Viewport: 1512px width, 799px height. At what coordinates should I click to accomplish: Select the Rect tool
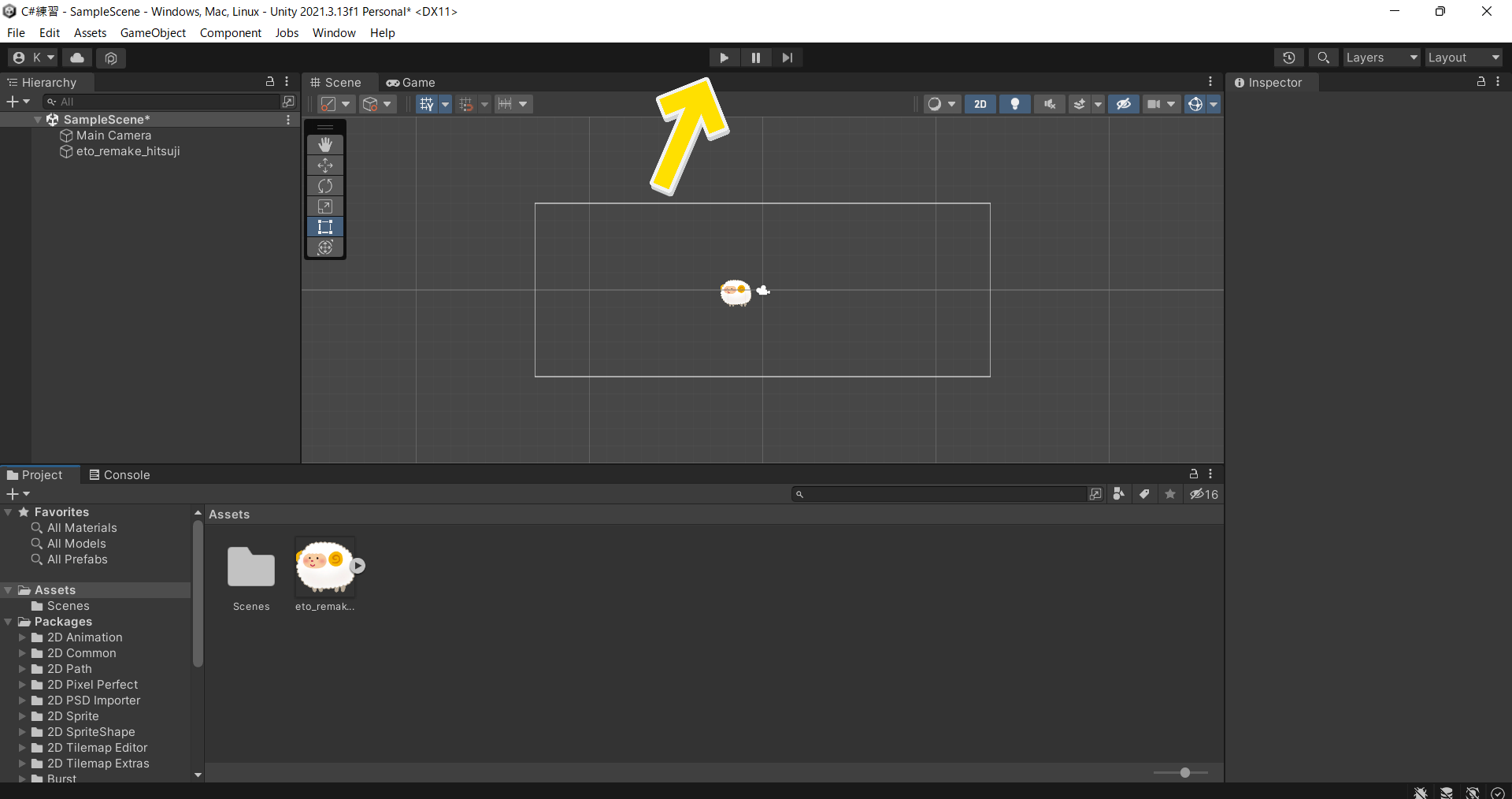pyautogui.click(x=325, y=227)
